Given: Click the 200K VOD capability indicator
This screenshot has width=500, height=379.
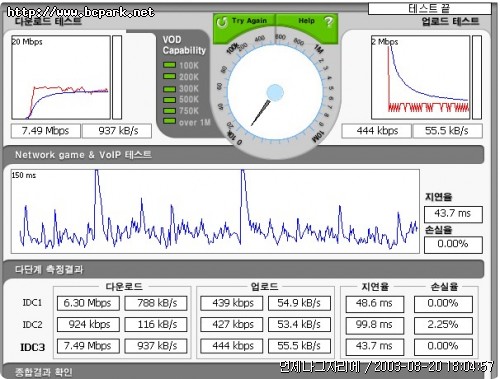Looking at the screenshot, I should click(x=169, y=76).
